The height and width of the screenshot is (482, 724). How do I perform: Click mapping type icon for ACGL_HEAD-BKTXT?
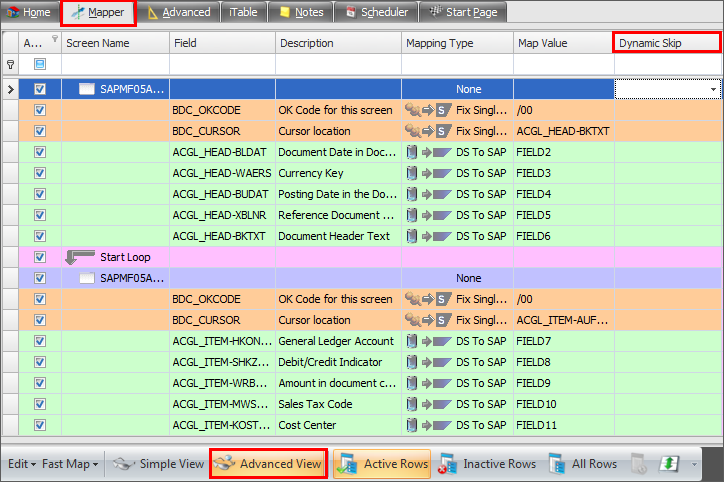point(428,236)
